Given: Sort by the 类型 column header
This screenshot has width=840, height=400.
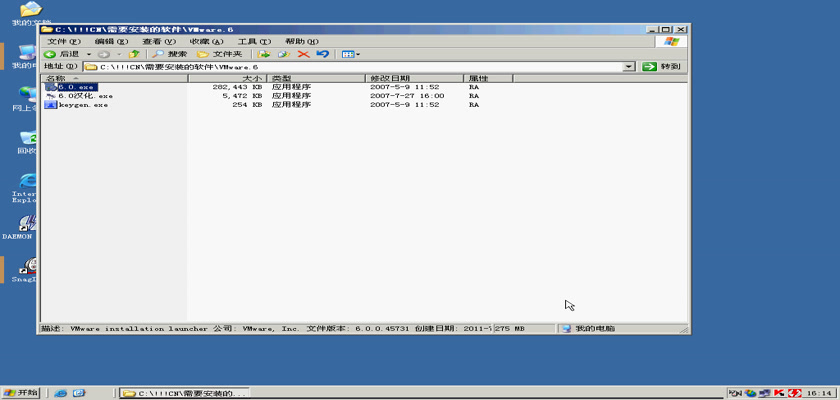Looking at the screenshot, I should point(316,78).
